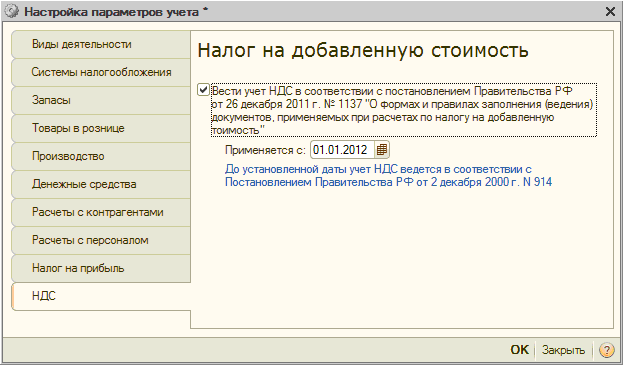Click the heading Налог на добавленную стоимость
Image resolution: width=623 pixels, height=365 pixels.
(x=363, y=51)
